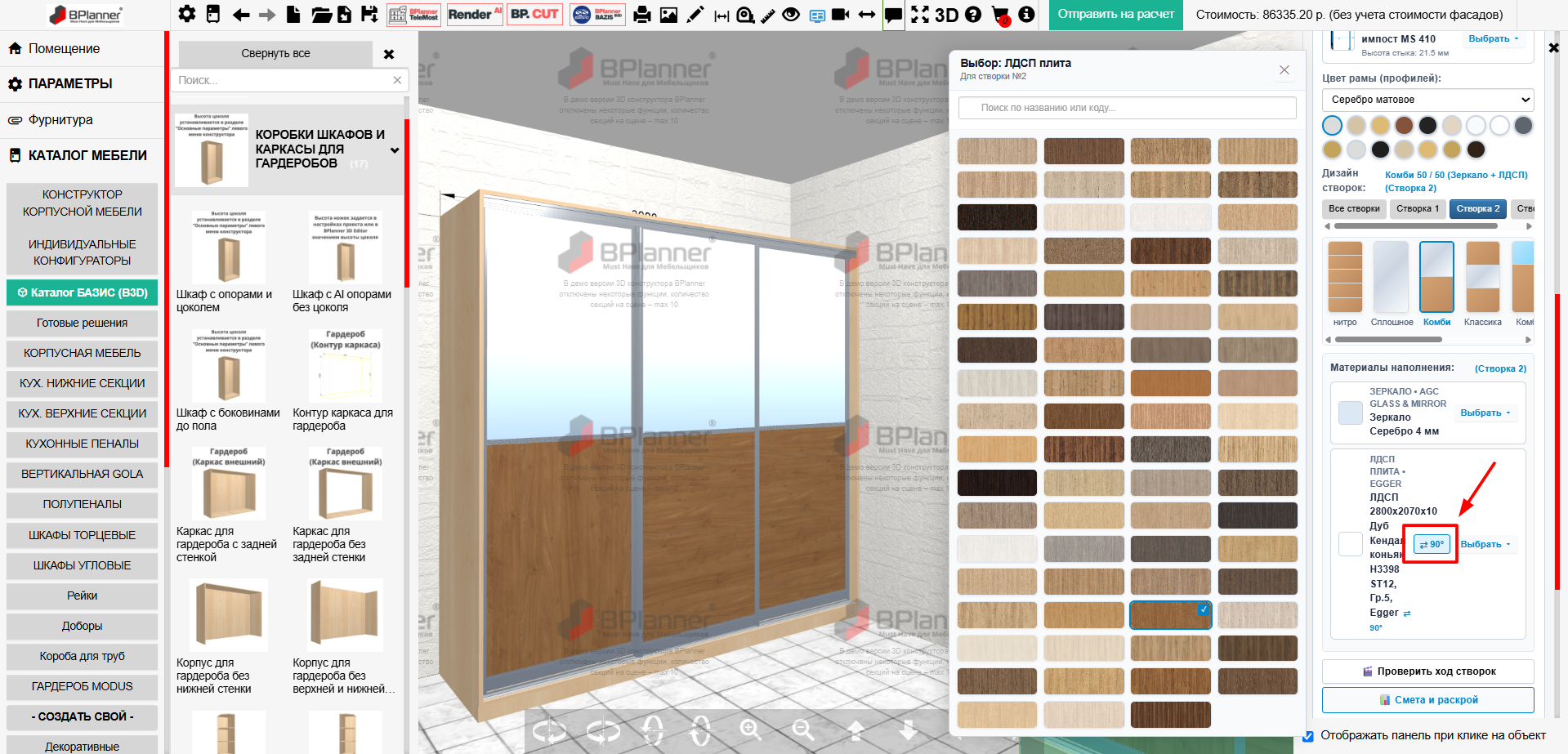Click 'Смета и раскрой' button

(x=1427, y=700)
